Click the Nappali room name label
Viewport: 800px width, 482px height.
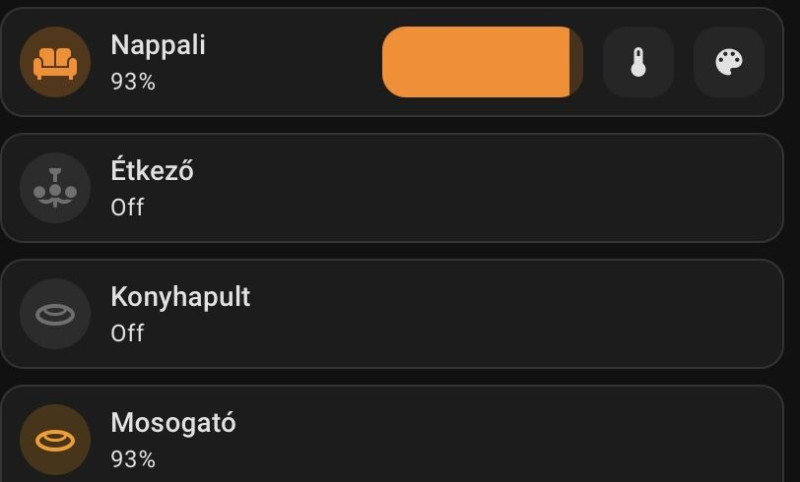157,45
